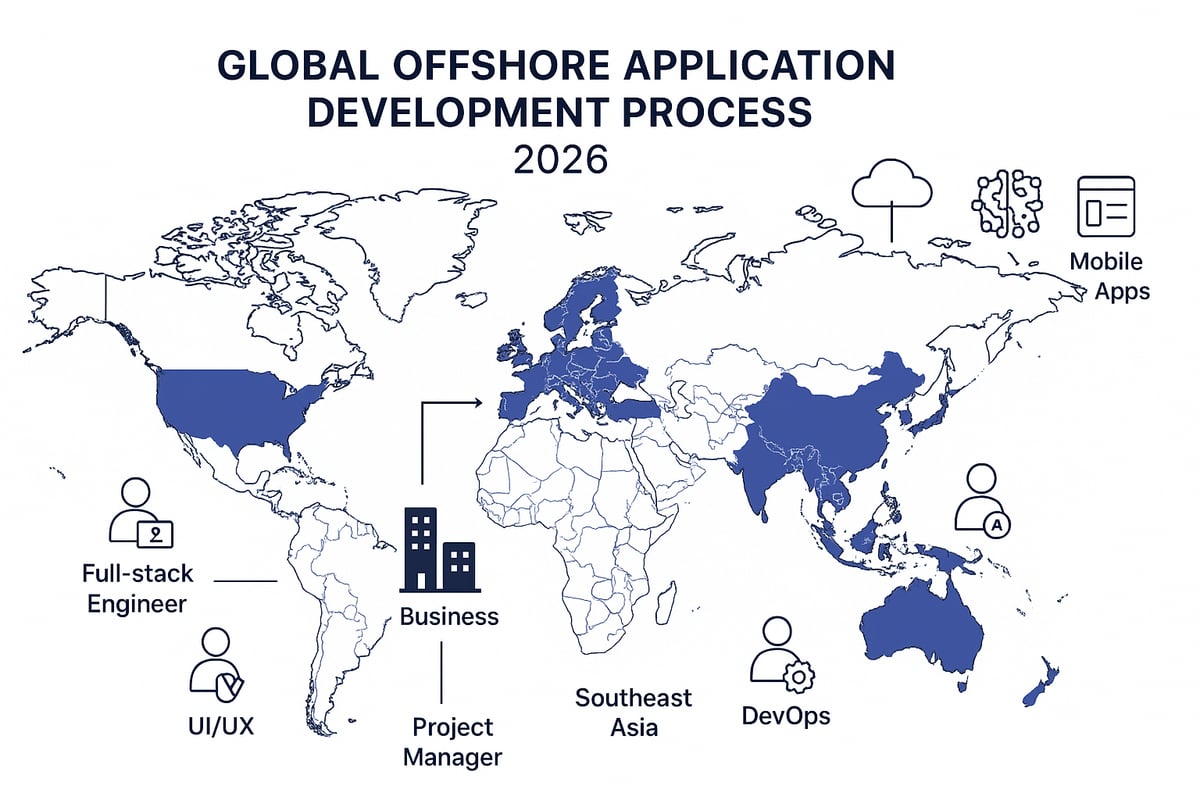This screenshot has height=800, width=1200.
Task: Click the "Full-stack Engineer" label
Action: pos(138,589)
